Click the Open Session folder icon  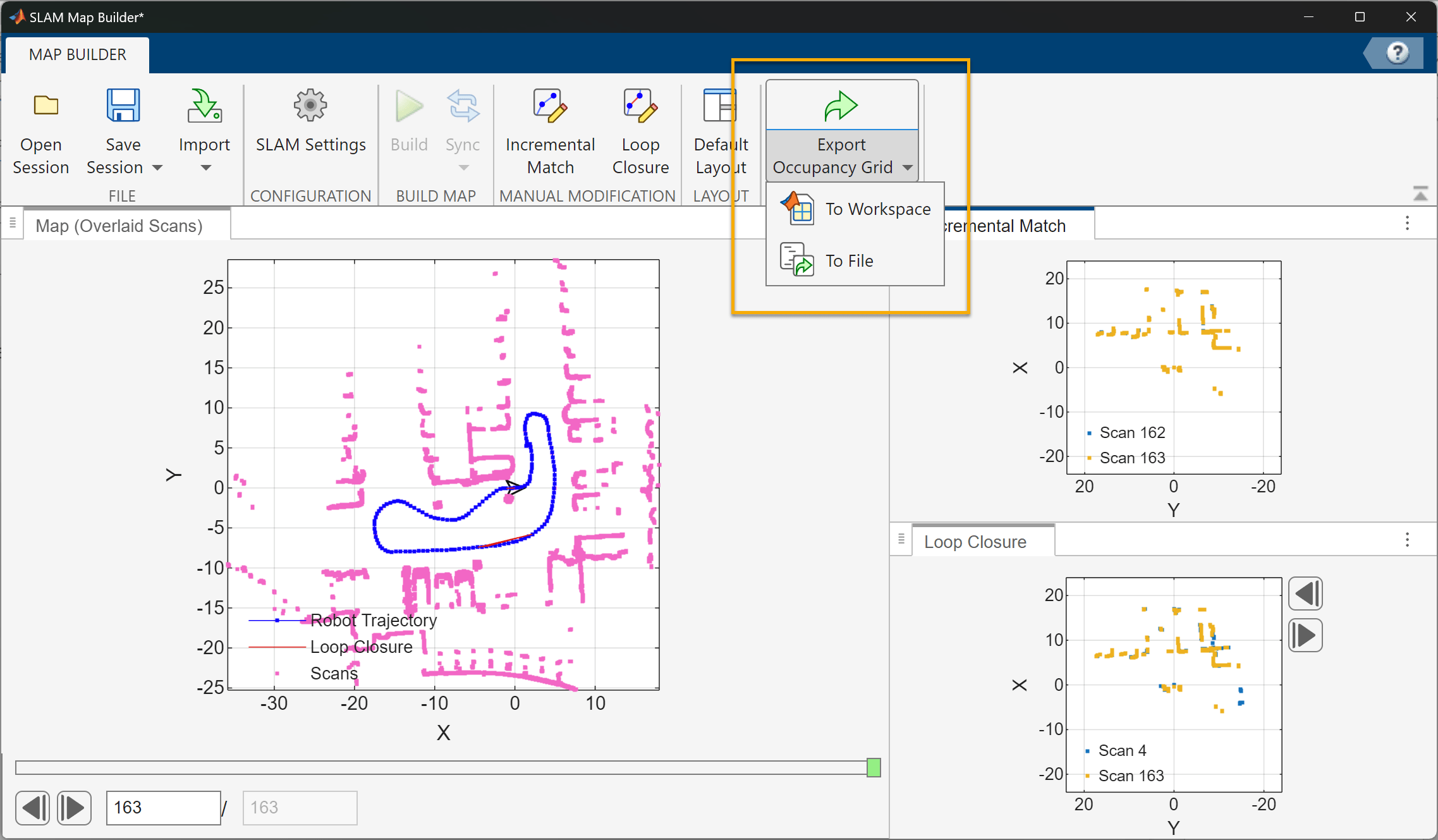pyautogui.click(x=45, y=106)
